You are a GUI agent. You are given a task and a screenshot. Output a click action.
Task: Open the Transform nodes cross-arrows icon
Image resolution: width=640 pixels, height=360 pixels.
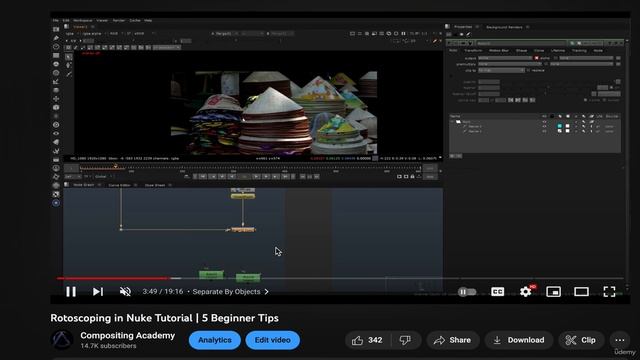click(56, 99)
